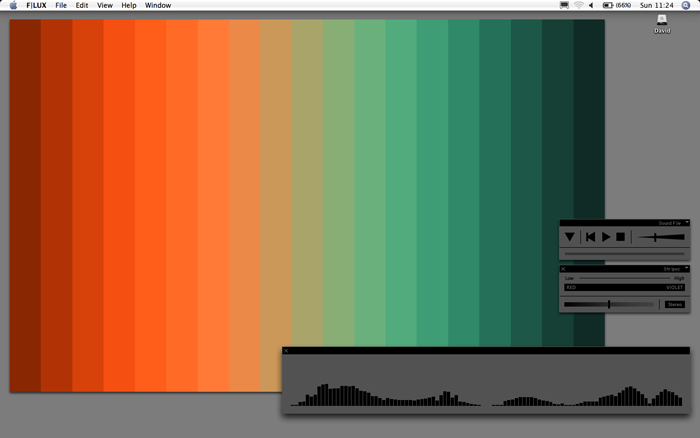Viewport: 700px width, 438px height.
Task: Adjust the volume wedge slider
Action: pyautogui.click(x=661, y=237)
